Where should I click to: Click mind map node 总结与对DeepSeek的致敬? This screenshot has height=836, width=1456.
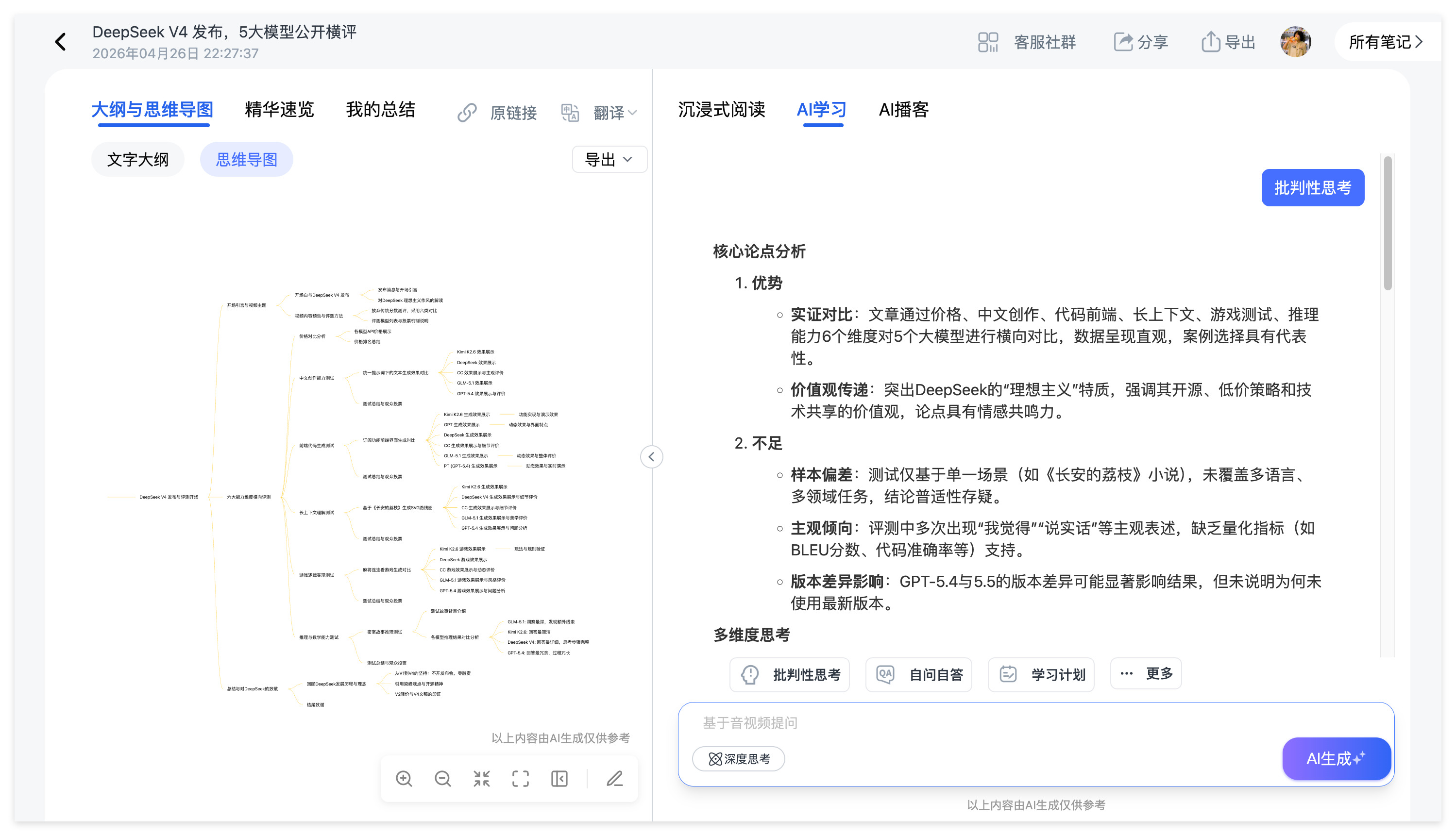[252, 689]
